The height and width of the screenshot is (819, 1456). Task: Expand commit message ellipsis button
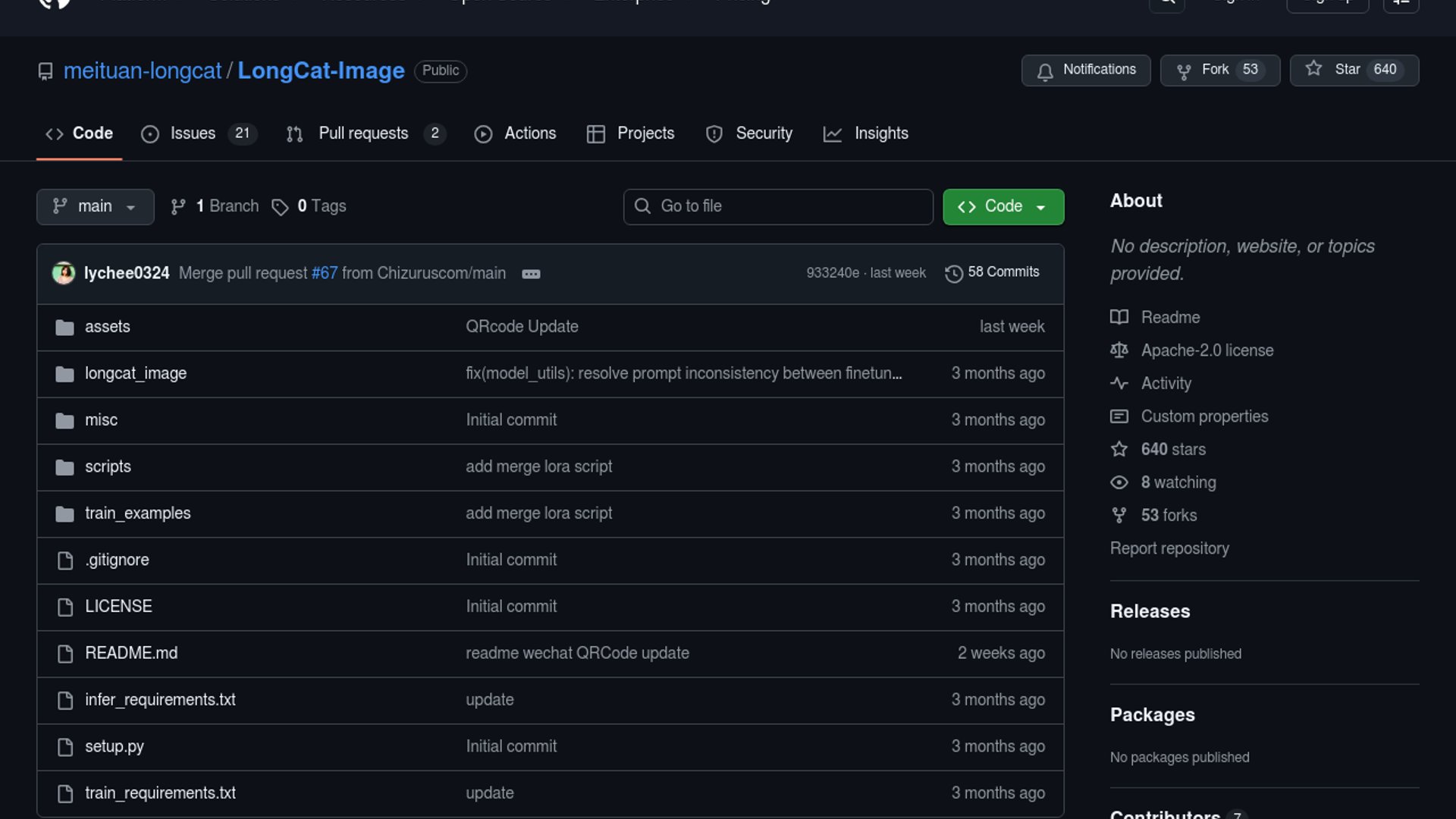click(x=531, y=274)
